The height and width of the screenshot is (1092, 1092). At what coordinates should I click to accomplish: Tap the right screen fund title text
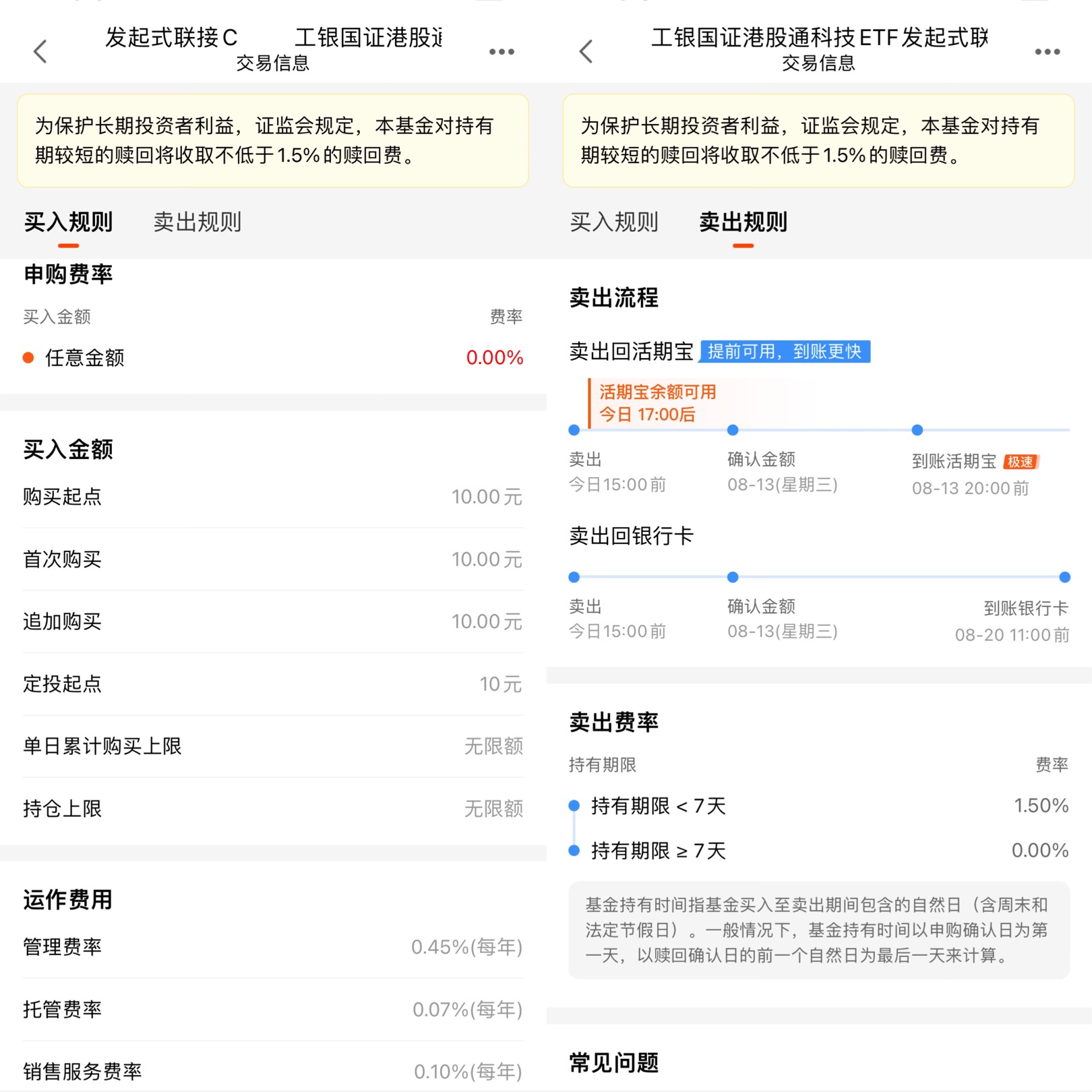pos(819,37)
